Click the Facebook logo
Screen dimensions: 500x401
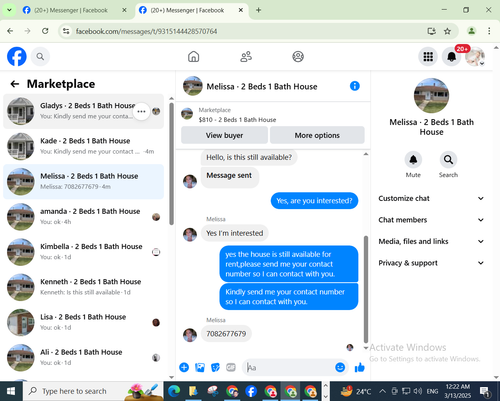tap(17, 56)
